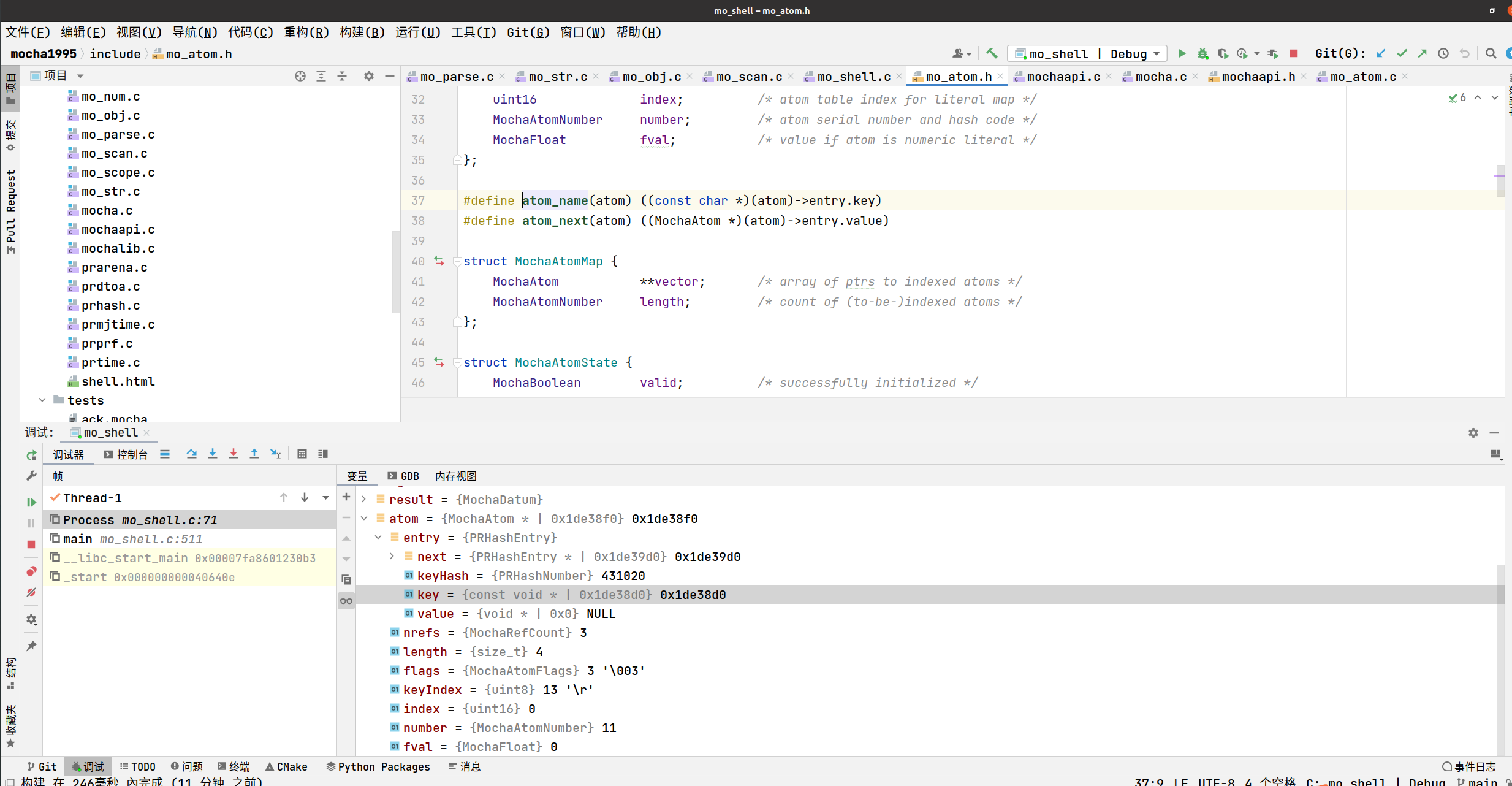This screenshot has height=786, width=1512.
Task: Click Step Into in debugger toolbar
Action: point(213,454)
